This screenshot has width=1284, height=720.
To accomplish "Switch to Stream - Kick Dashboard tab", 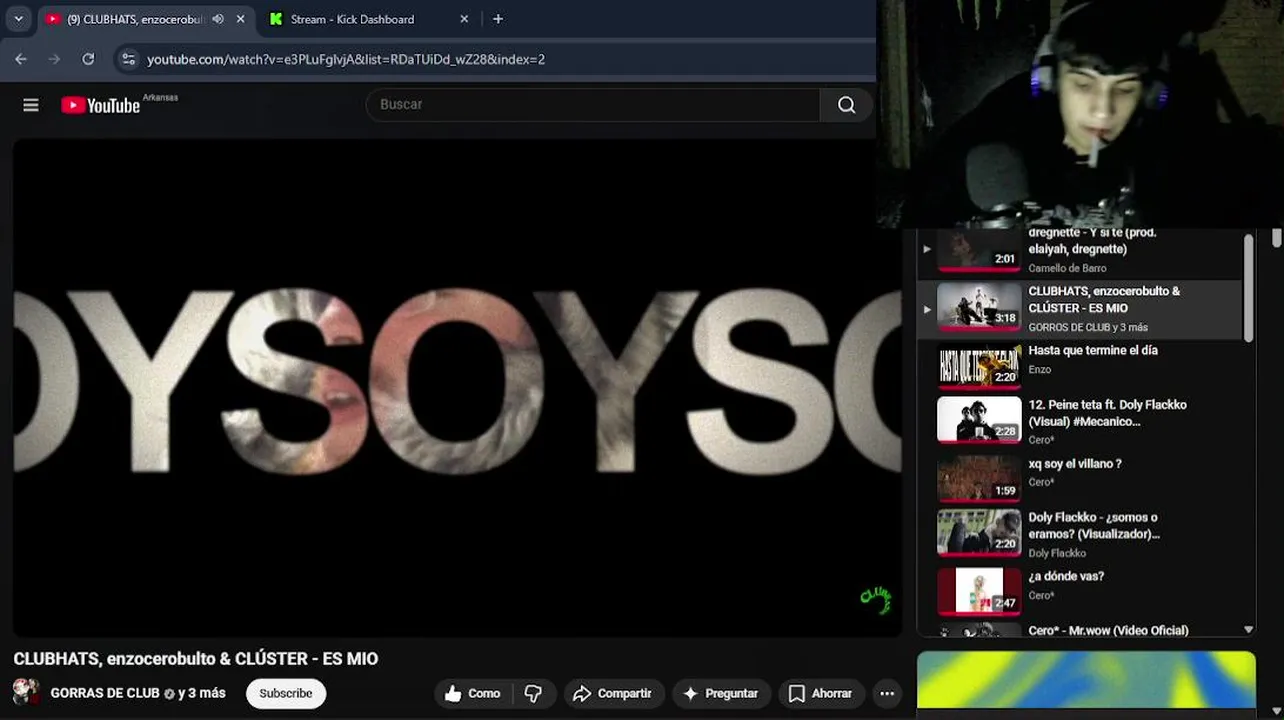I will 352,19.
